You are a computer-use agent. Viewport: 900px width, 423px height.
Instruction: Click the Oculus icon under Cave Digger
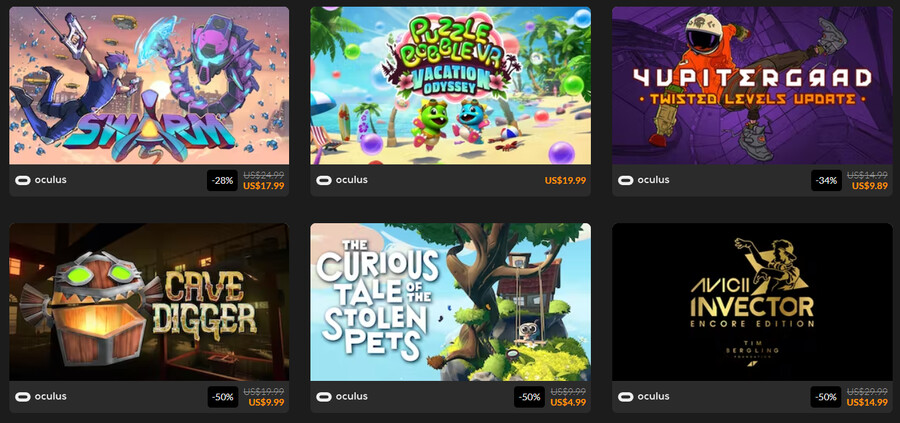pos(23,397)
